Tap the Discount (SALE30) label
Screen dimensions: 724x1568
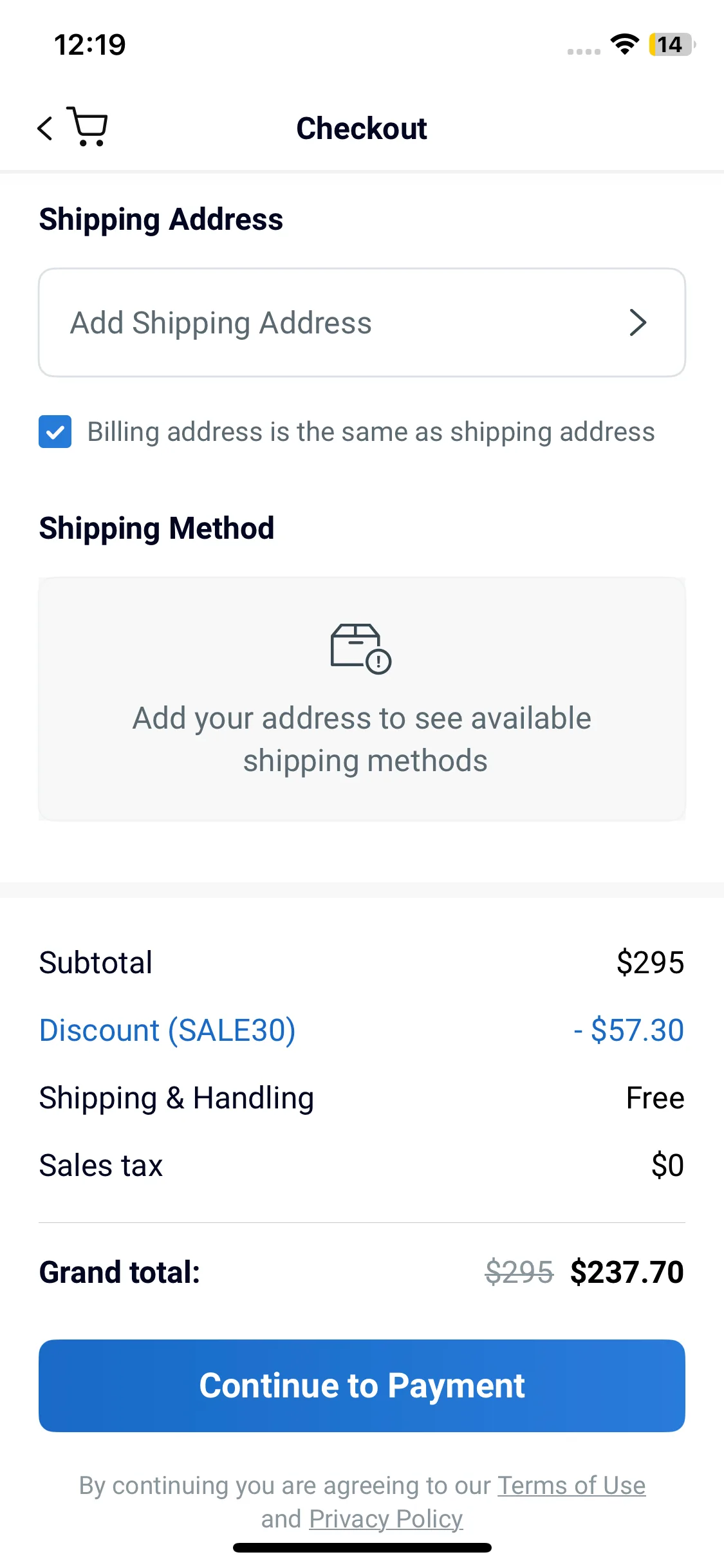coord(167,1030)
